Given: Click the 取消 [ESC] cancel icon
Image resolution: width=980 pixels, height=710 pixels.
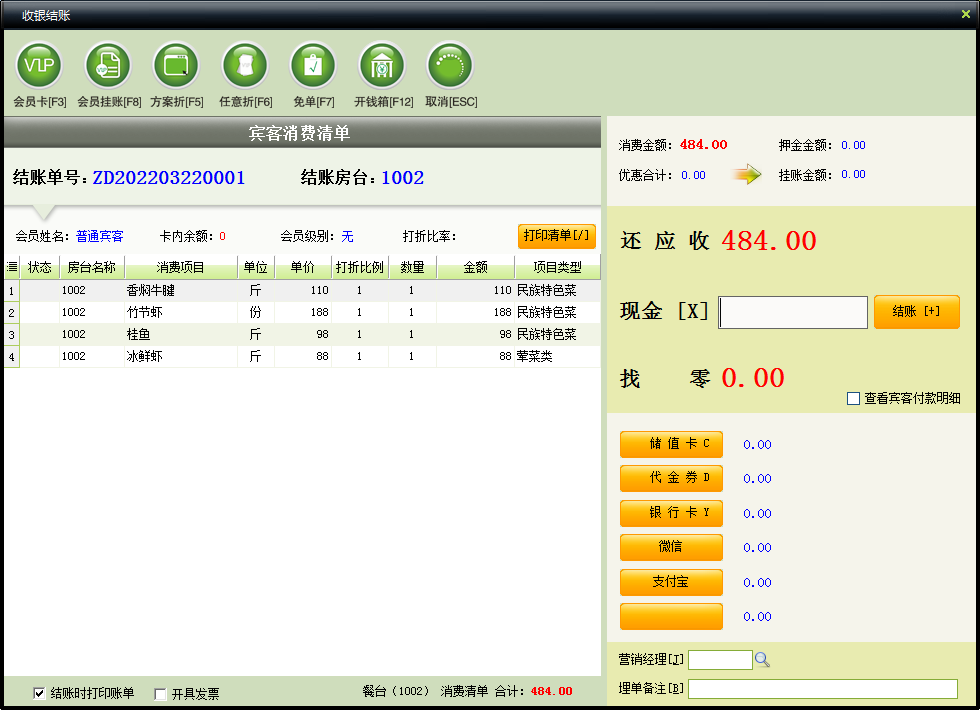Looking at the screenshot, I should 450,66.
